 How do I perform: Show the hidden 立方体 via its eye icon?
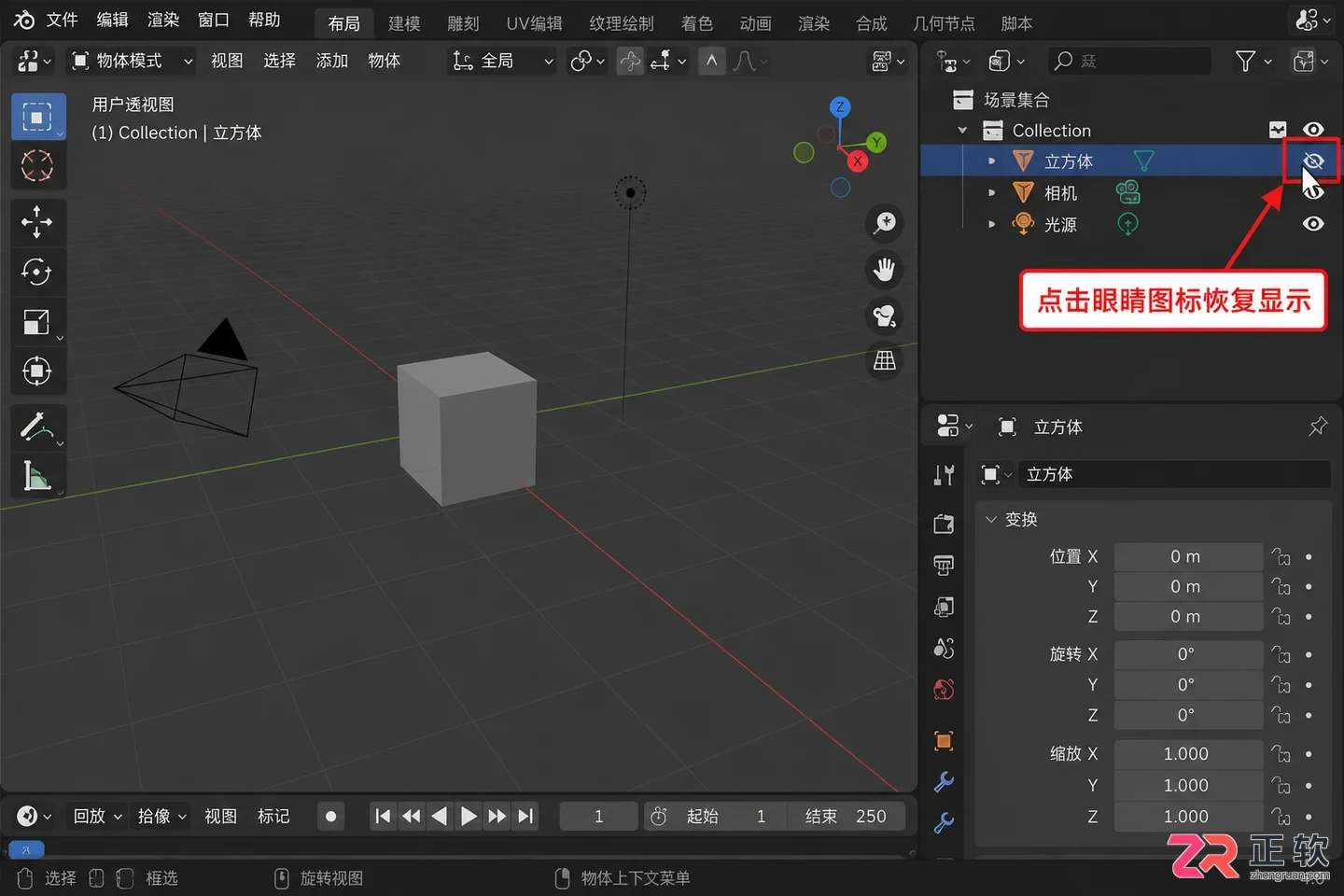pyautogui.click(x=1313, y=161)
